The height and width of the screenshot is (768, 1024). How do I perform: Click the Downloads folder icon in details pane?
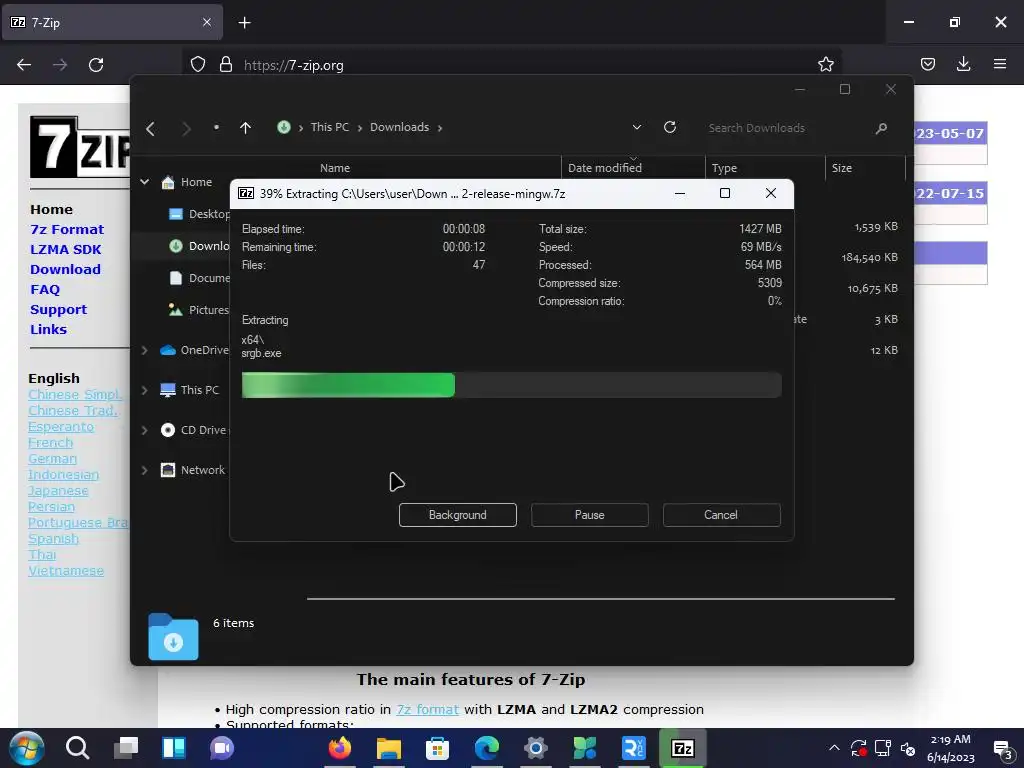click(173, 637)
